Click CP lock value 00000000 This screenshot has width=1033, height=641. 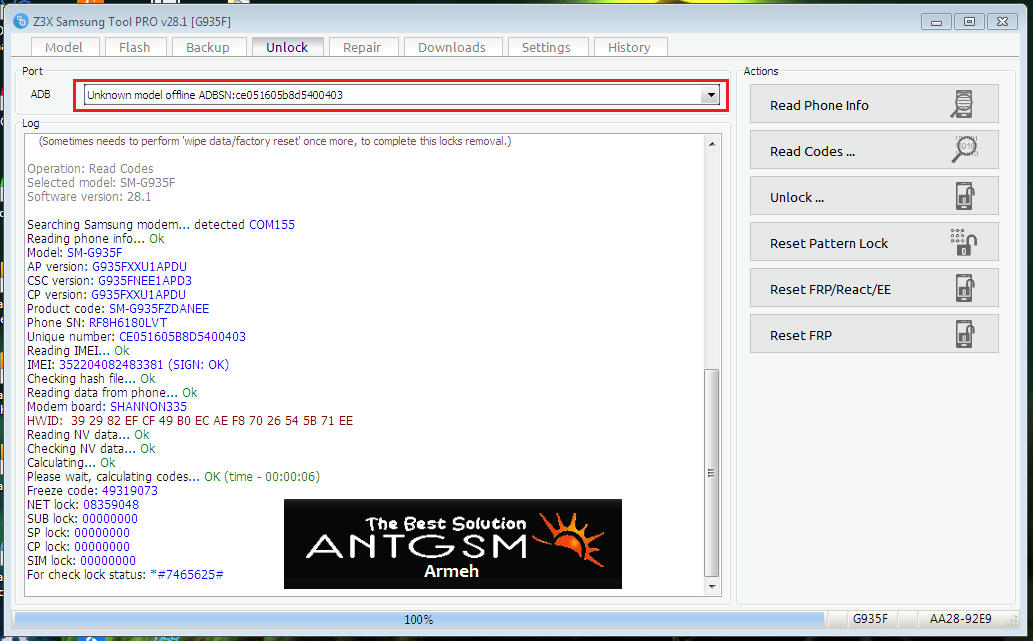tap(102, 547)
